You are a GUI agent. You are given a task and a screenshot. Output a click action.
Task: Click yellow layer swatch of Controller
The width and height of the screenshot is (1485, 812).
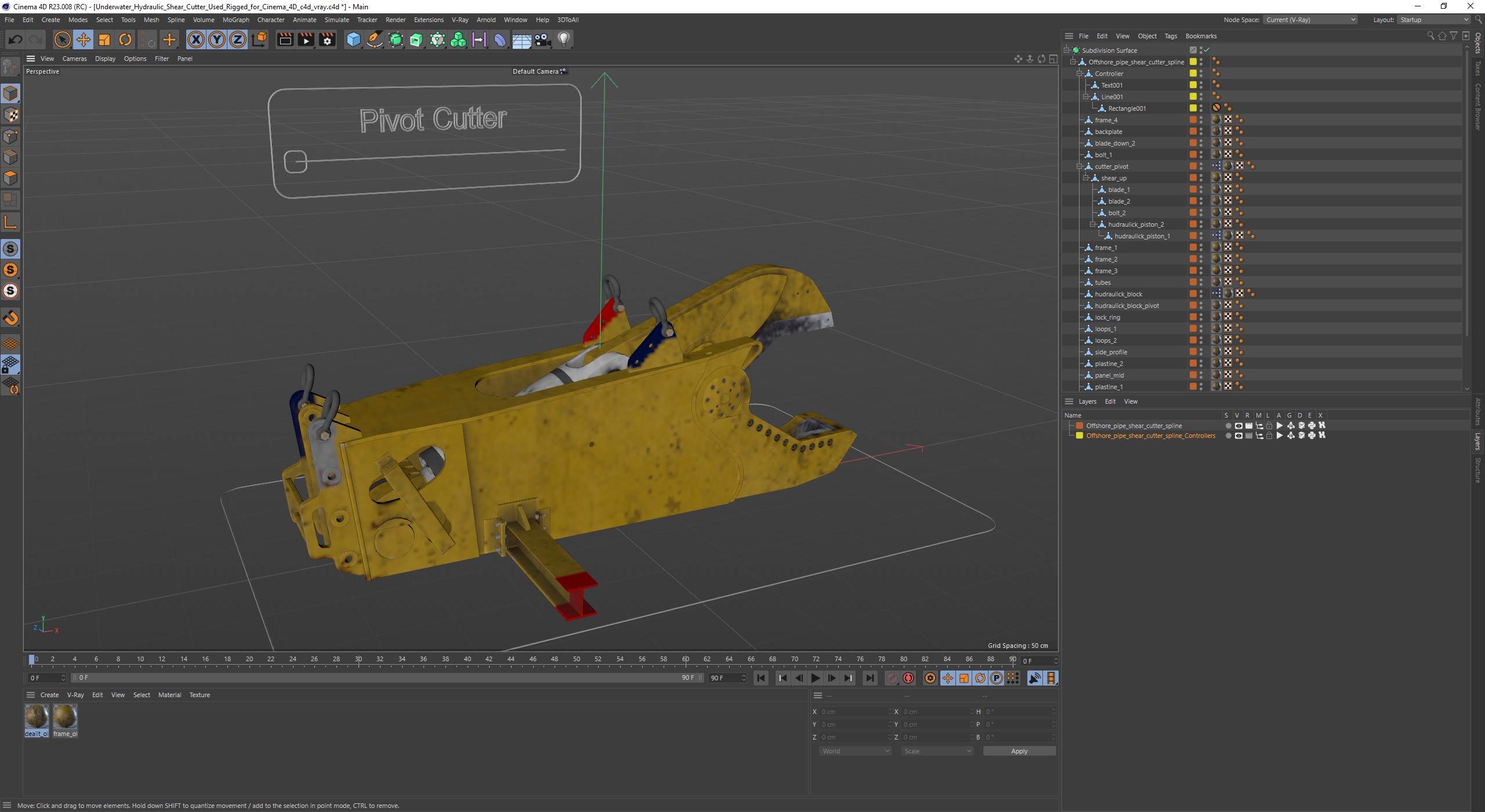click(1193, 73)
